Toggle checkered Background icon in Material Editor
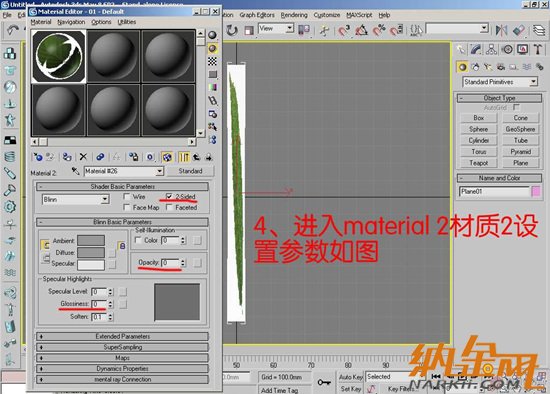This screenshot has height=394, width=550. coord(212,61)
